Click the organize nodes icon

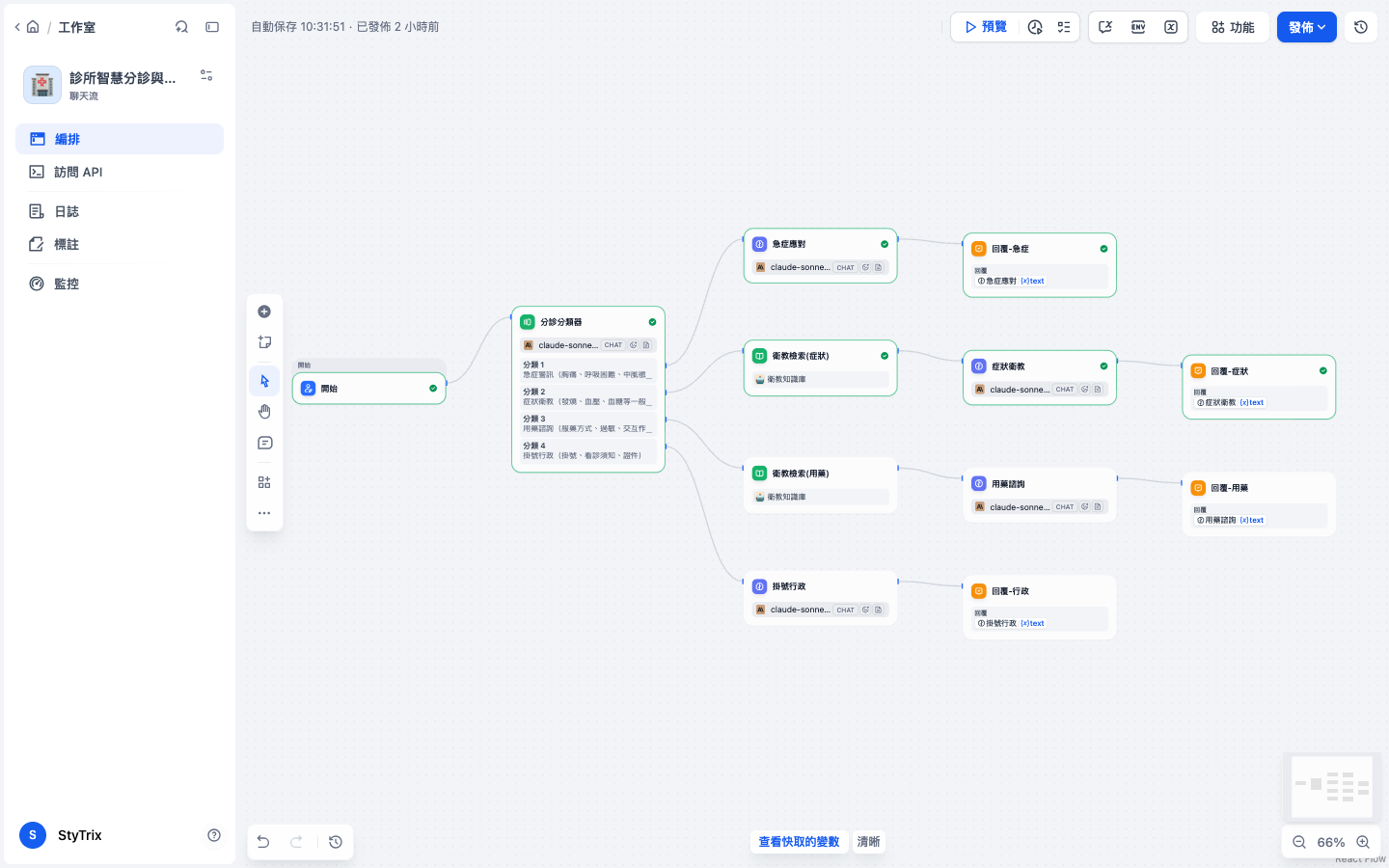coord(264,482)
